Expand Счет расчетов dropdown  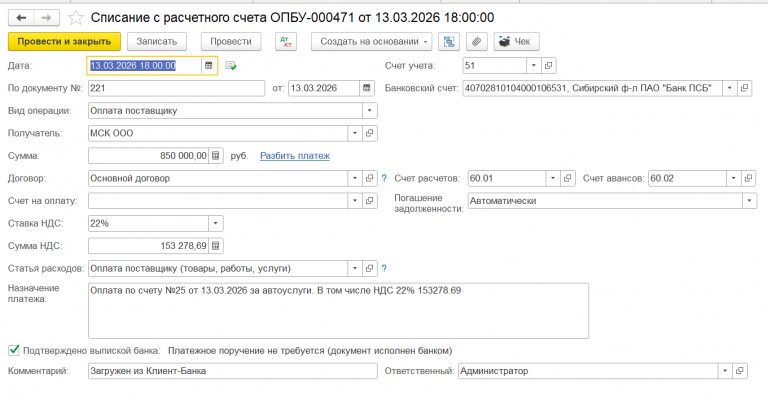click(x=553, y=178)
